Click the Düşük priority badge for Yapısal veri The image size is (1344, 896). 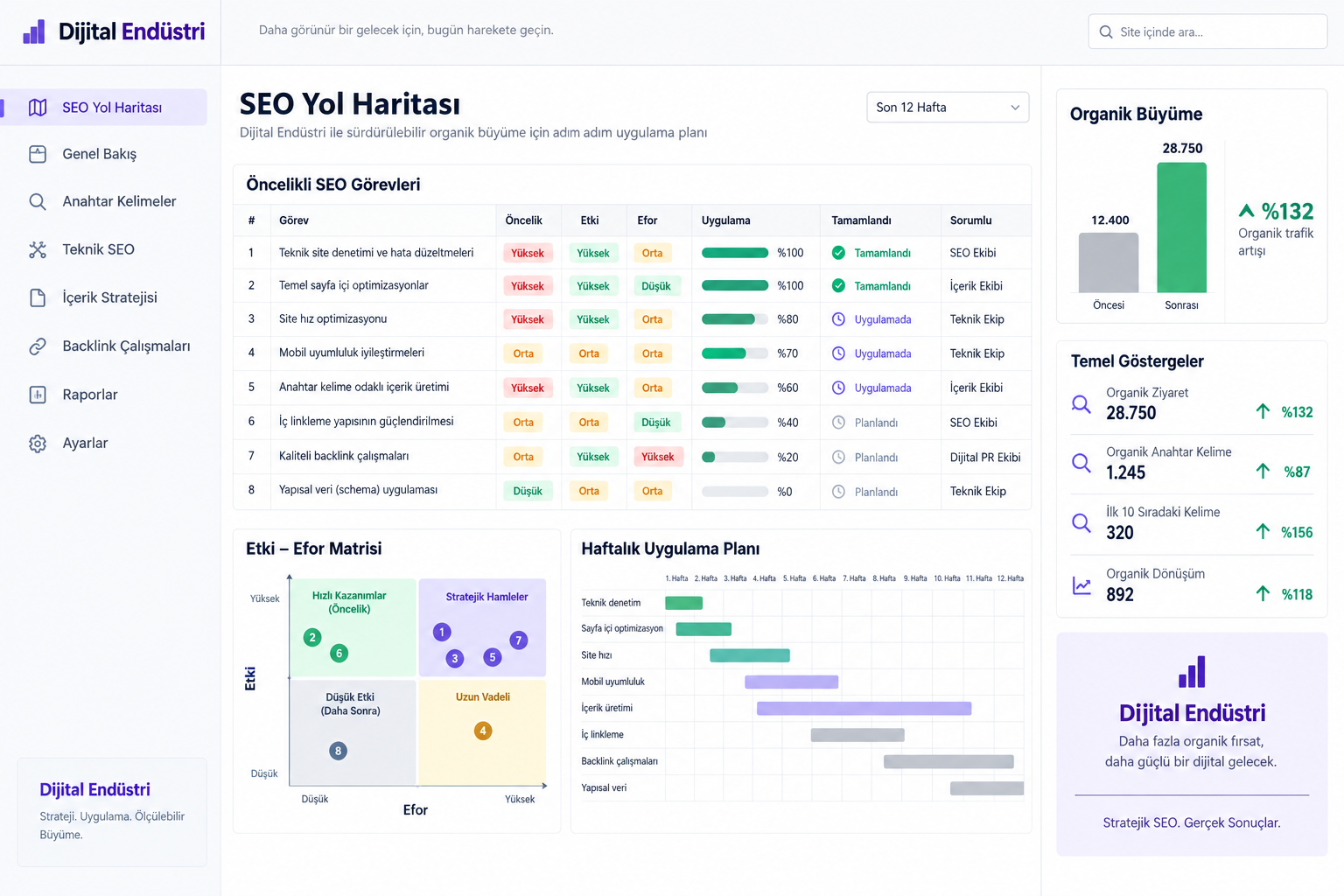(528, 491)
